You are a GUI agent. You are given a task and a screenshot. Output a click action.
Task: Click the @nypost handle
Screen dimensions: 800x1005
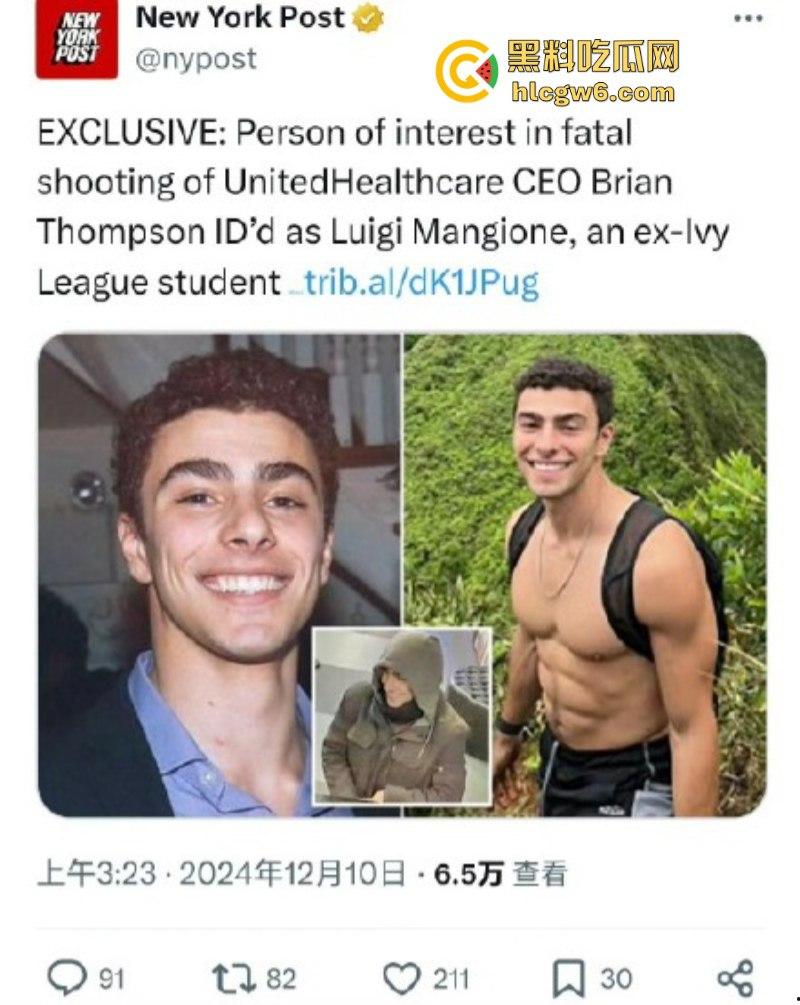196,59
